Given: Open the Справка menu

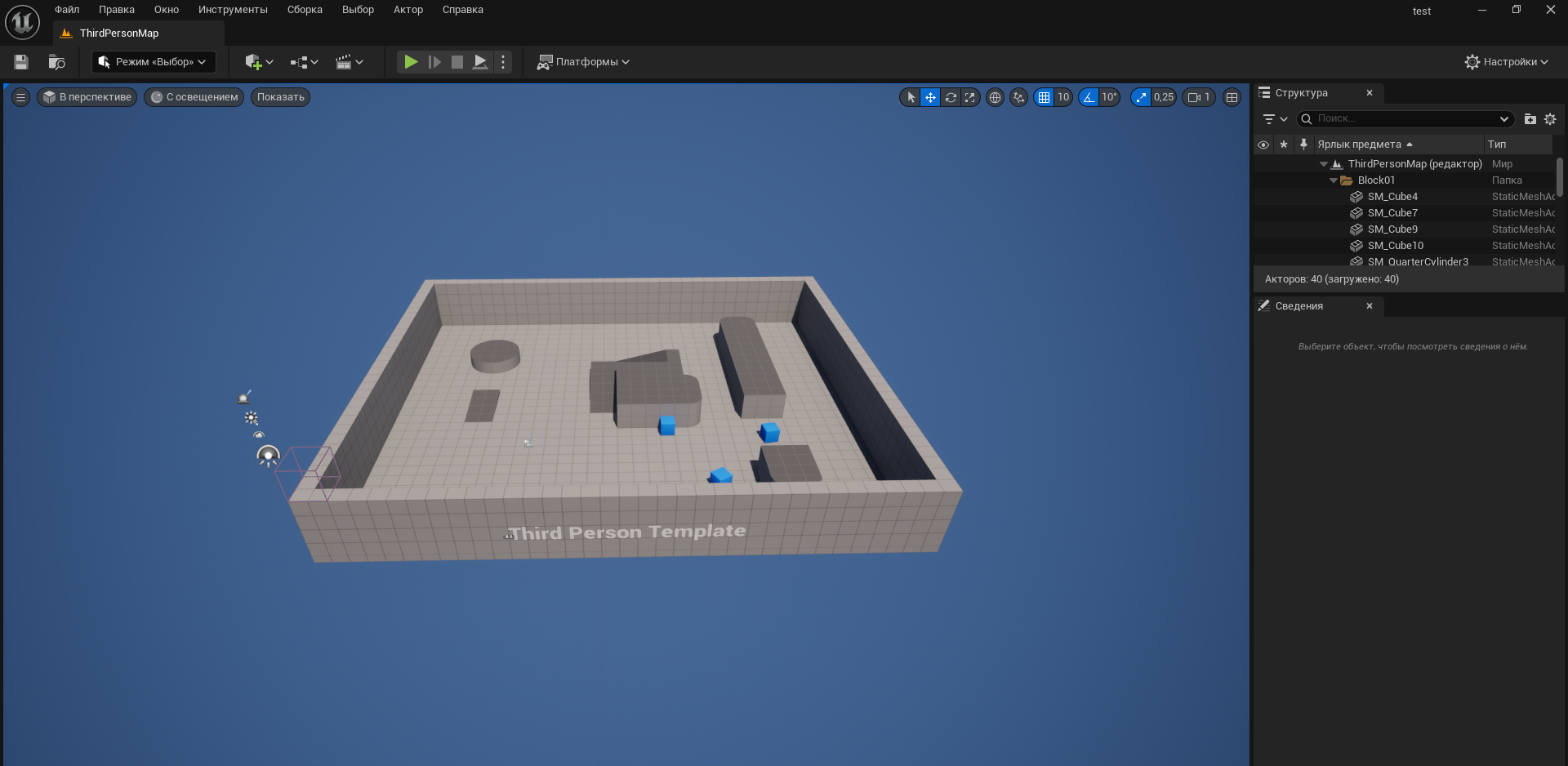Looking at the screenshot, I should point(463,10).
